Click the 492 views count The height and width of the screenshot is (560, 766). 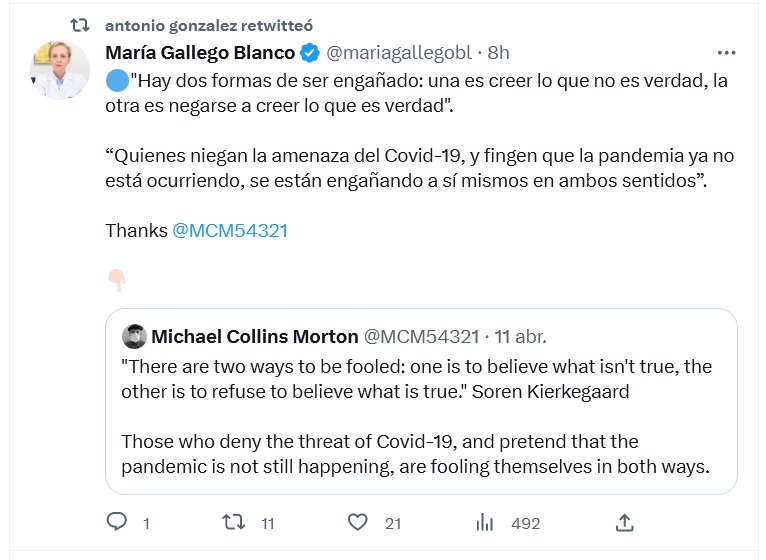pos(525,523)
